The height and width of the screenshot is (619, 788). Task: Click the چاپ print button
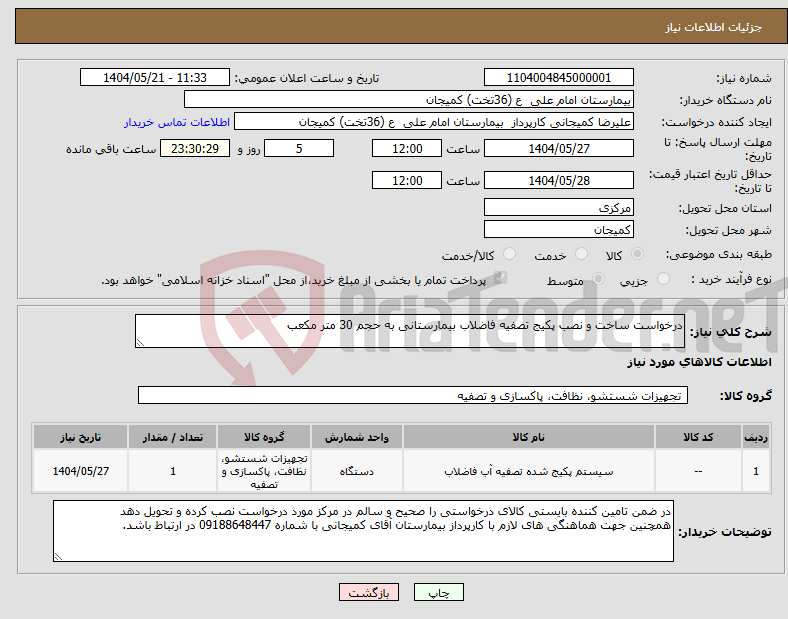[438, 592]
